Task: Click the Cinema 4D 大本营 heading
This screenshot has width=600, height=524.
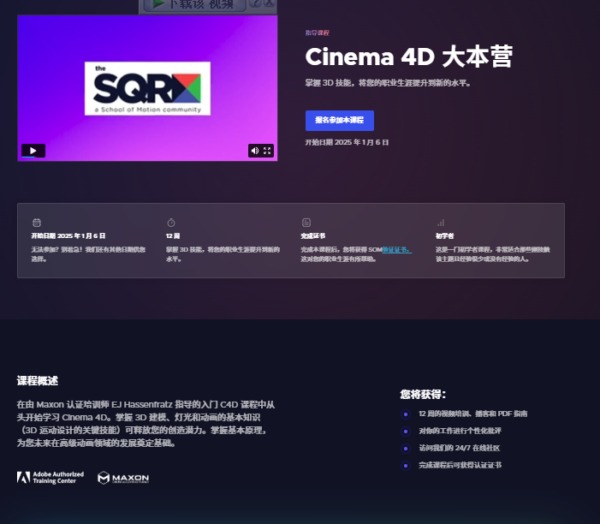Action: pyautogui.click(x=409, y=57)
